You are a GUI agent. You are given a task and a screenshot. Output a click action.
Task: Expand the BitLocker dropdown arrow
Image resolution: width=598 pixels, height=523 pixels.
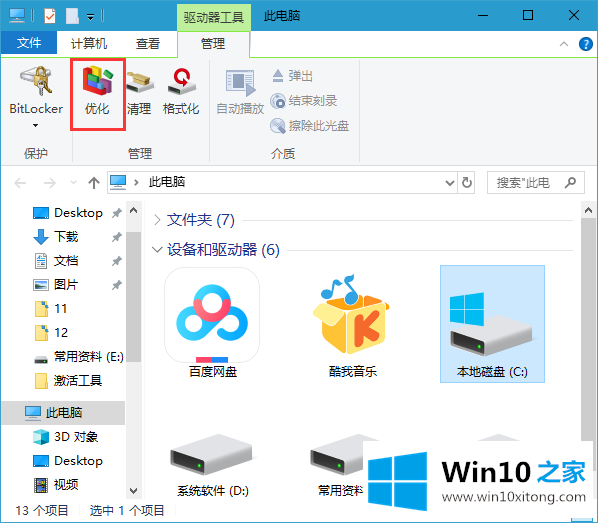35,125
